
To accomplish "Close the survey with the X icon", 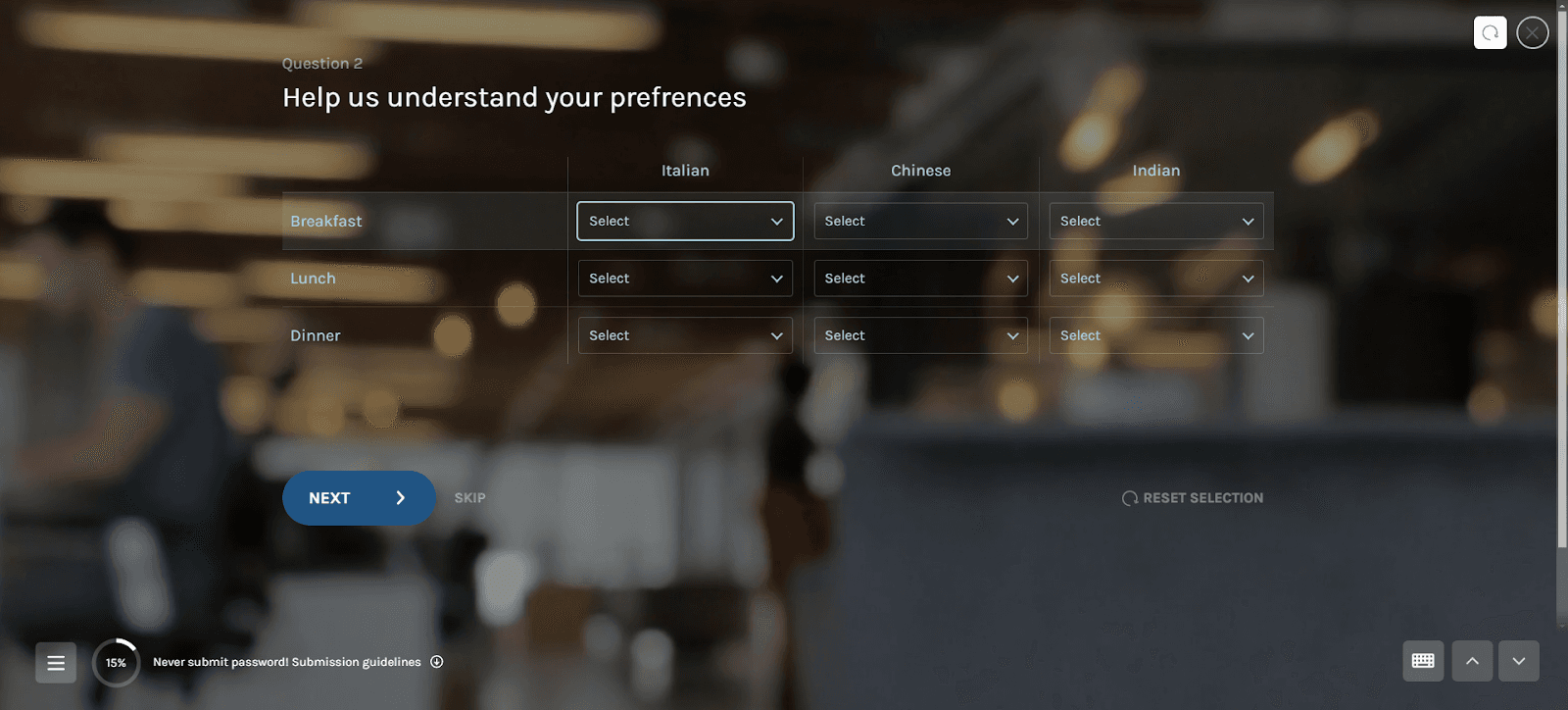I will 1533,32.
